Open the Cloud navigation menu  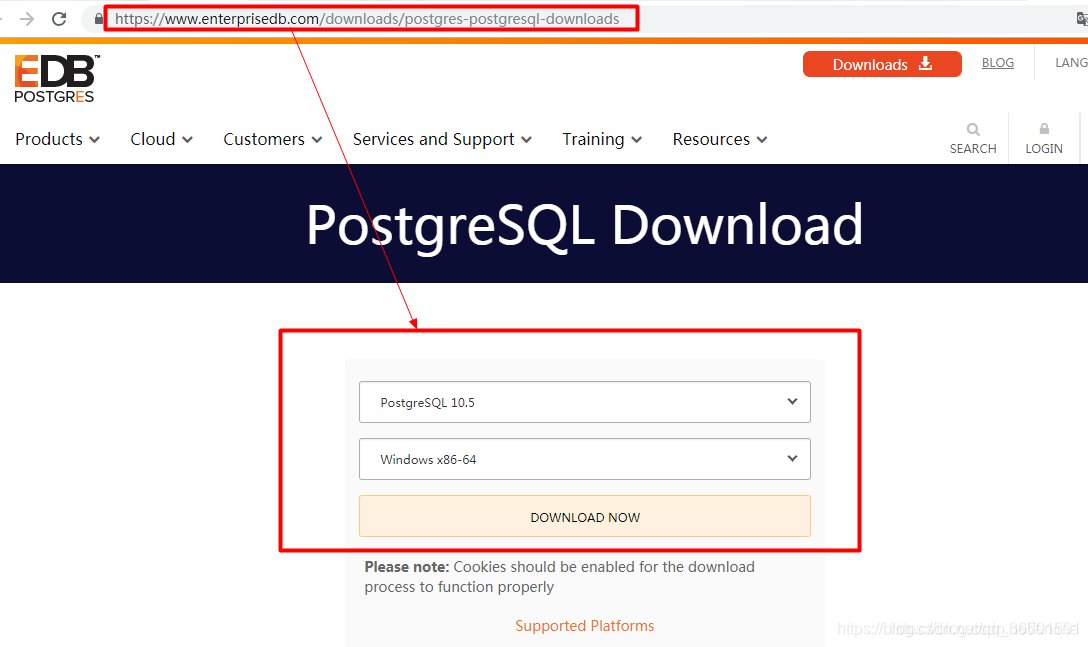pos(153,139)
